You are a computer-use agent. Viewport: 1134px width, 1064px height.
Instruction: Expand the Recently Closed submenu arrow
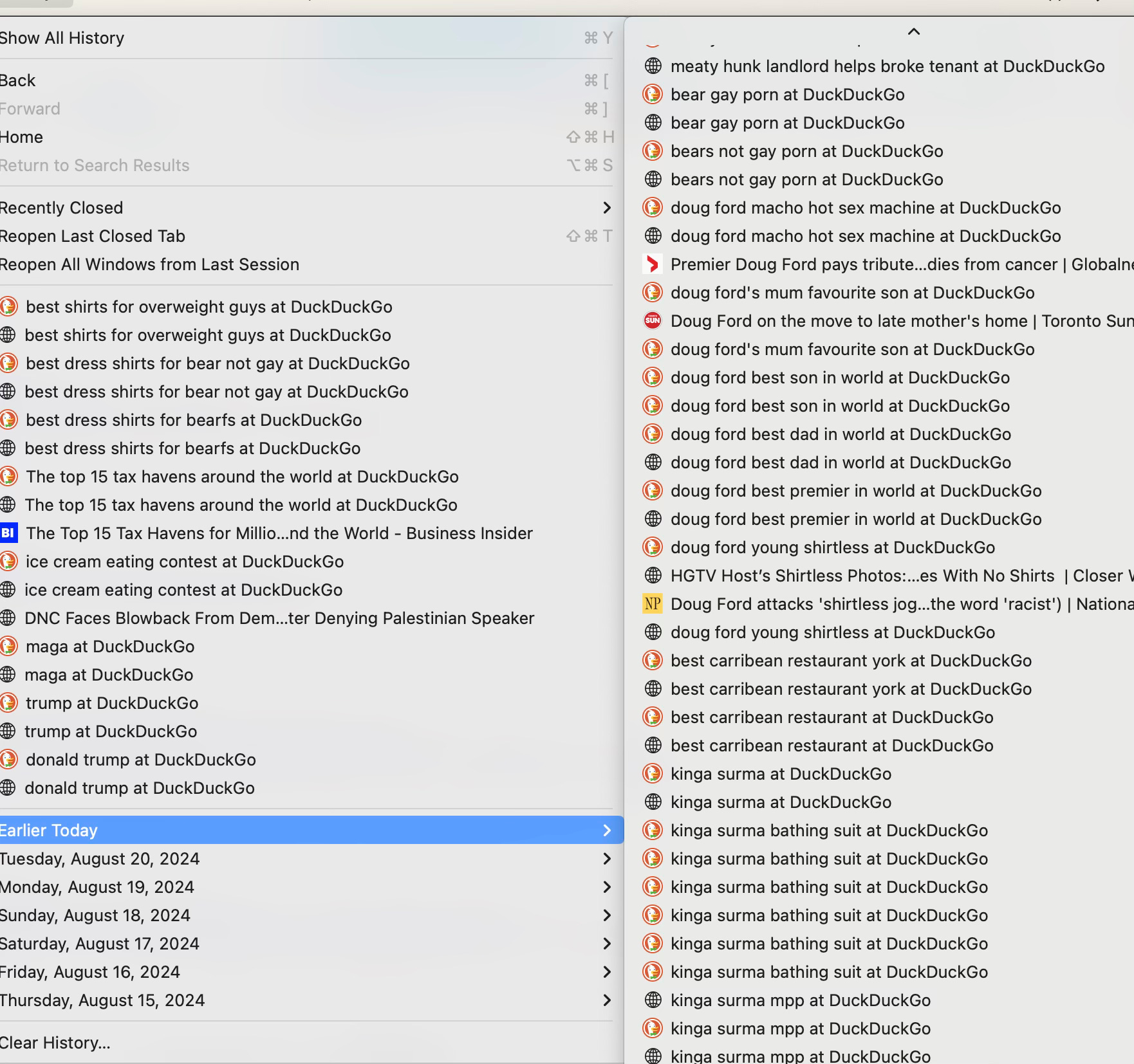(606, 208)
